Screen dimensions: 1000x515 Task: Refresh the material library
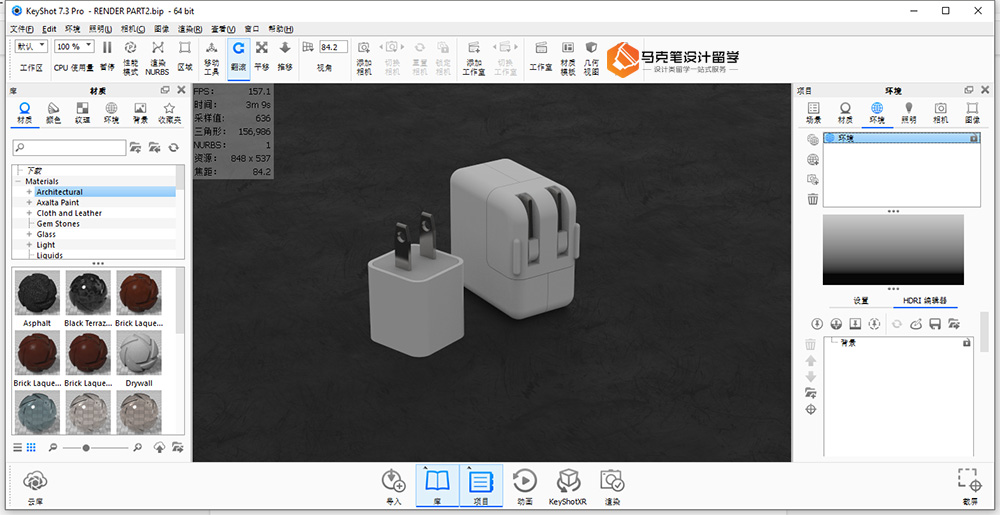pos(173,148)
